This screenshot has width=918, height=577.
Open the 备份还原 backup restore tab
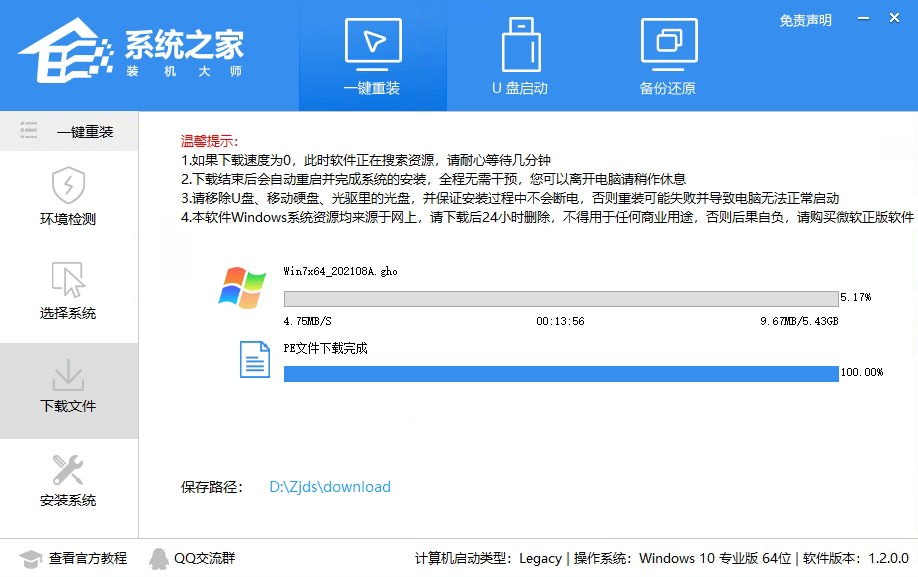pos(670,50)
